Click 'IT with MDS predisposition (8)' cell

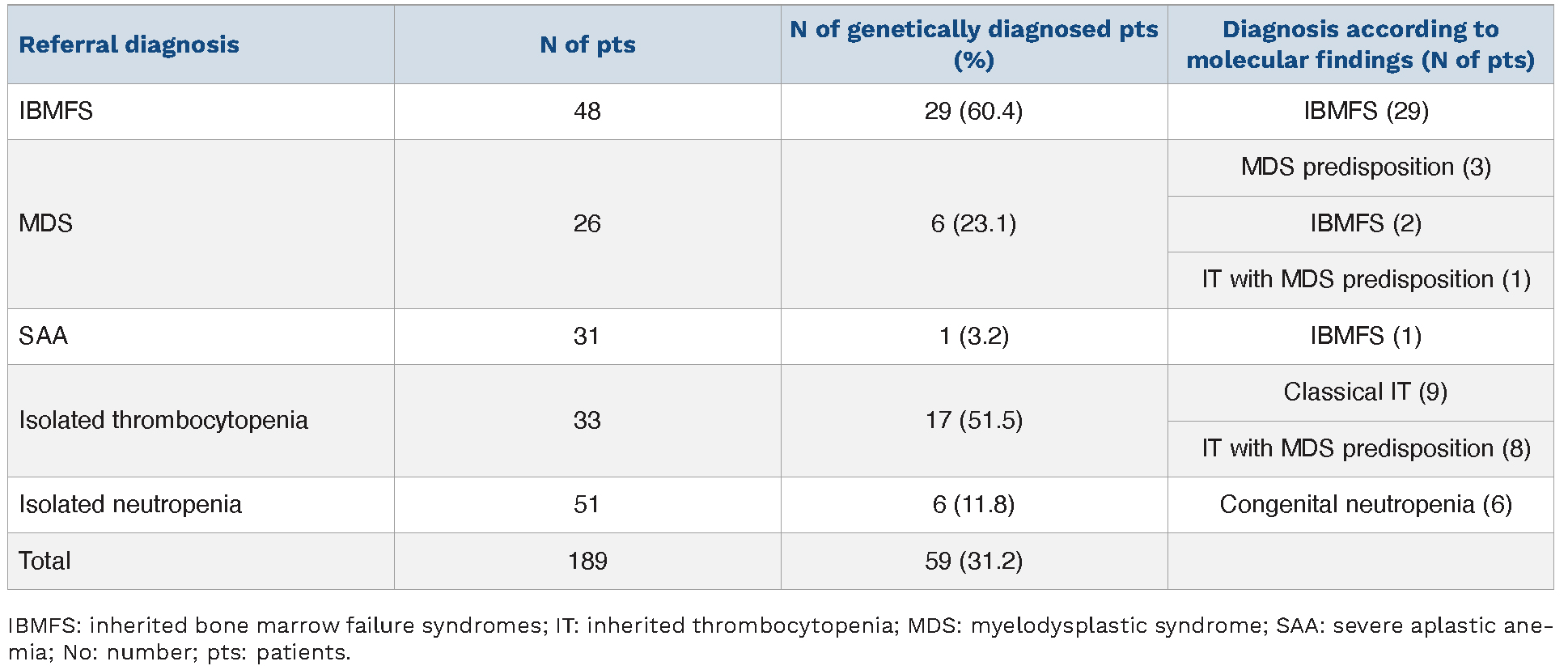click(x=1366, y=448)
